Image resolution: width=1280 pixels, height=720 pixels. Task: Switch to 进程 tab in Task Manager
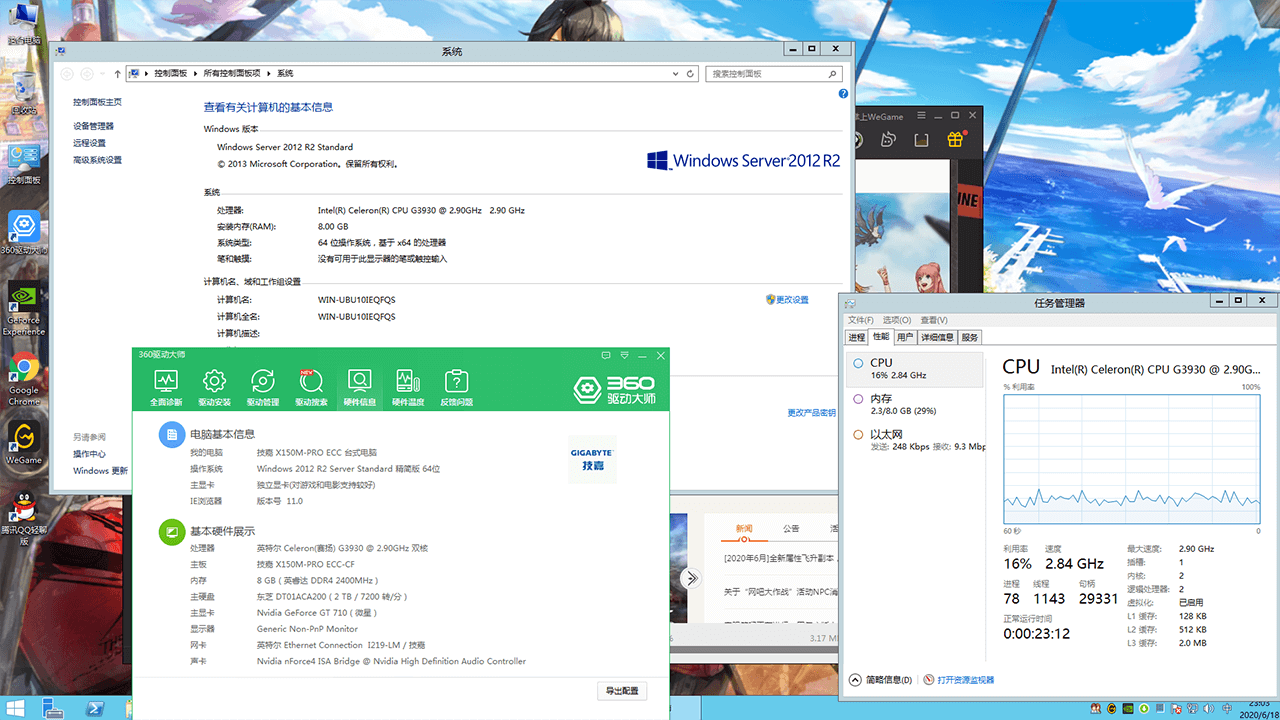pyautogui.click(x=856, y=337)
